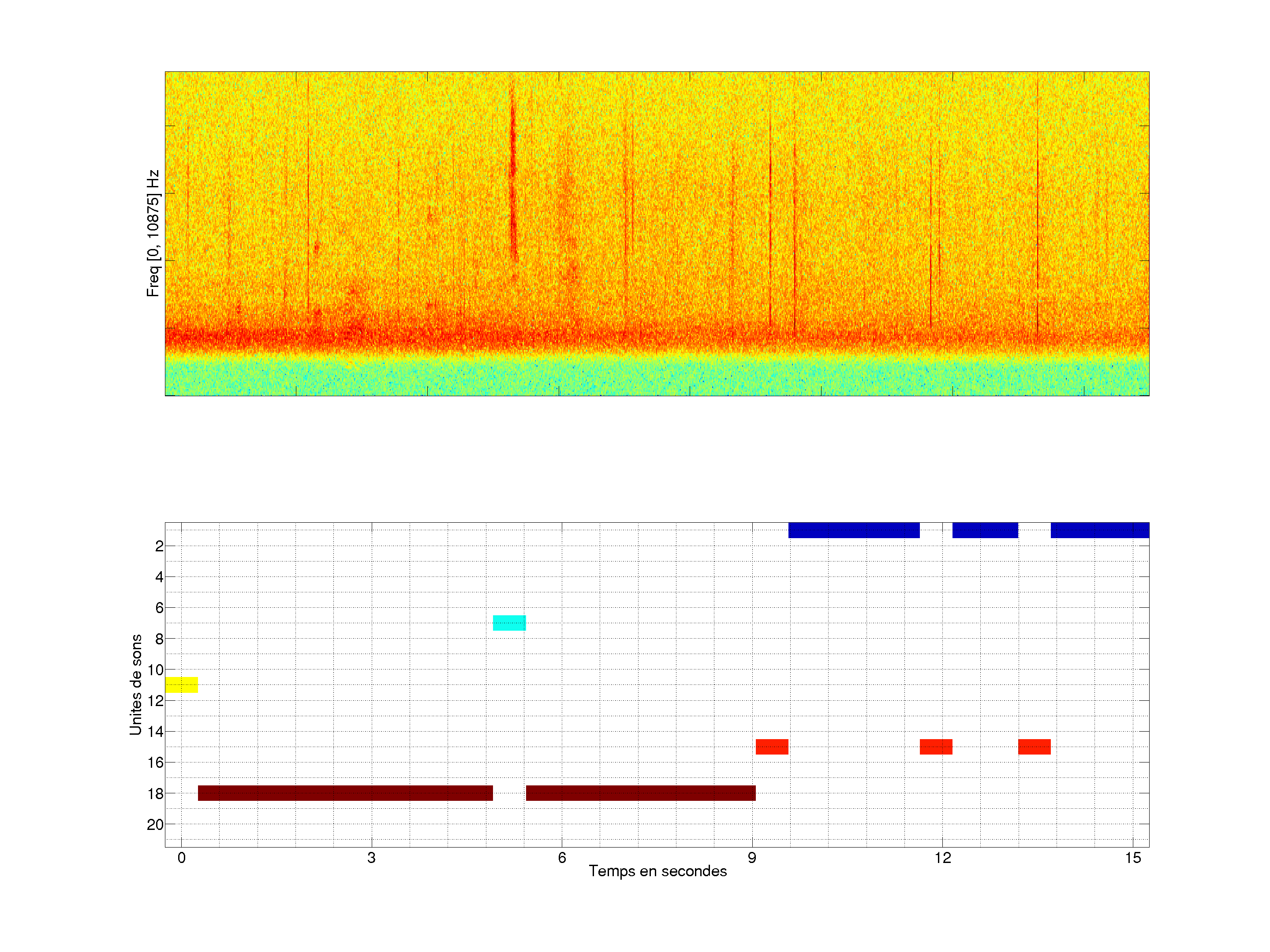
Task: Click the y-axis tick label 10
Action: (x=155, y=669)
